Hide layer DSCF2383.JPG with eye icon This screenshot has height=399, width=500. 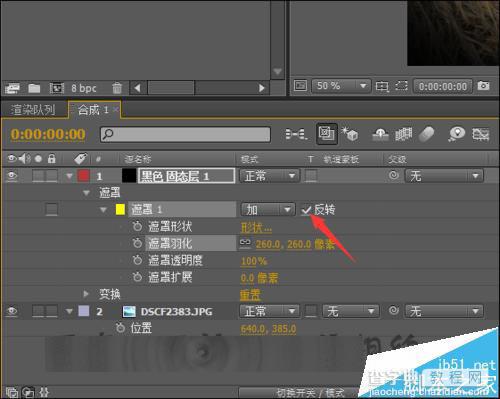(x=12, y=311)
